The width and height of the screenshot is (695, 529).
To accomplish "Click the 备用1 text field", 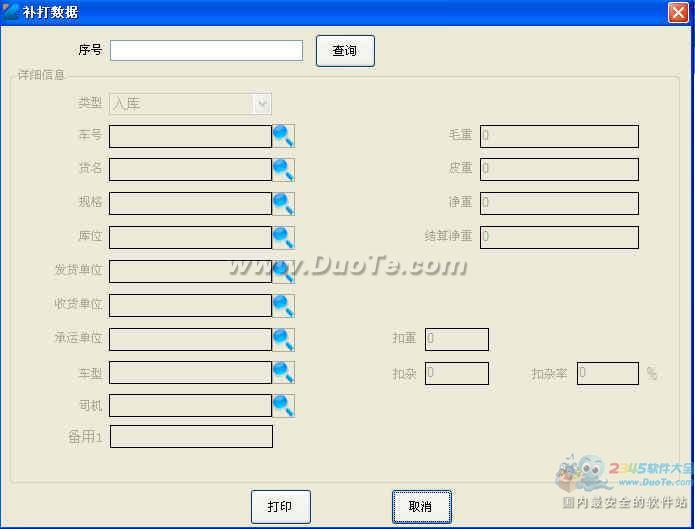I will [191, 437].
